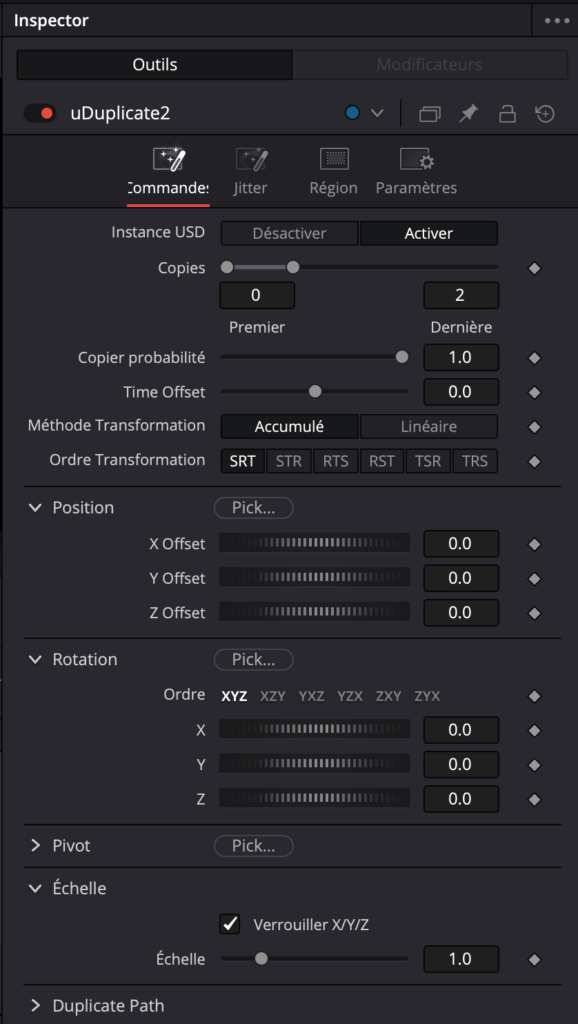Click the Position Pick... button
578x1024 pixels.
[x=253, y=508]
